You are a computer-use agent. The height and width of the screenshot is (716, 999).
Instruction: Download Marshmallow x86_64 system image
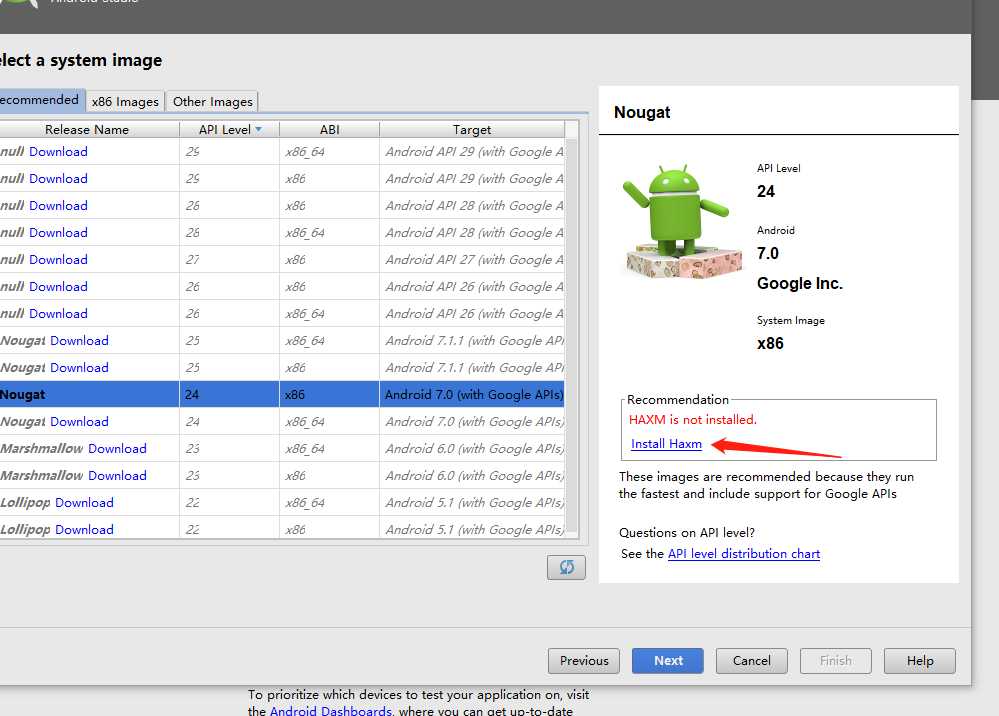point(117,448)
